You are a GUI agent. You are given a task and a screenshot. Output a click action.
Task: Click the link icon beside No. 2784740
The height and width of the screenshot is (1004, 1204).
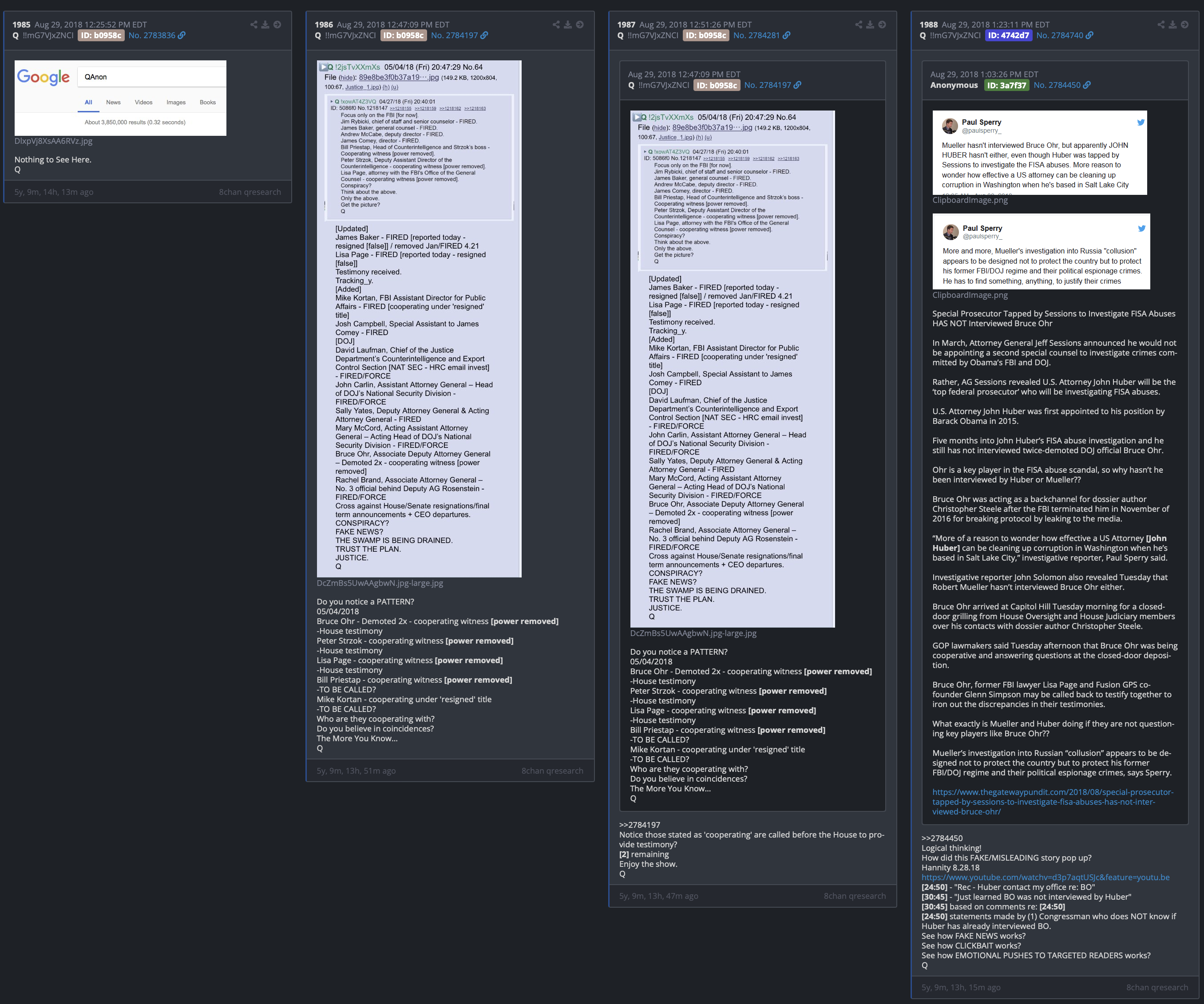pos(1089,36)
